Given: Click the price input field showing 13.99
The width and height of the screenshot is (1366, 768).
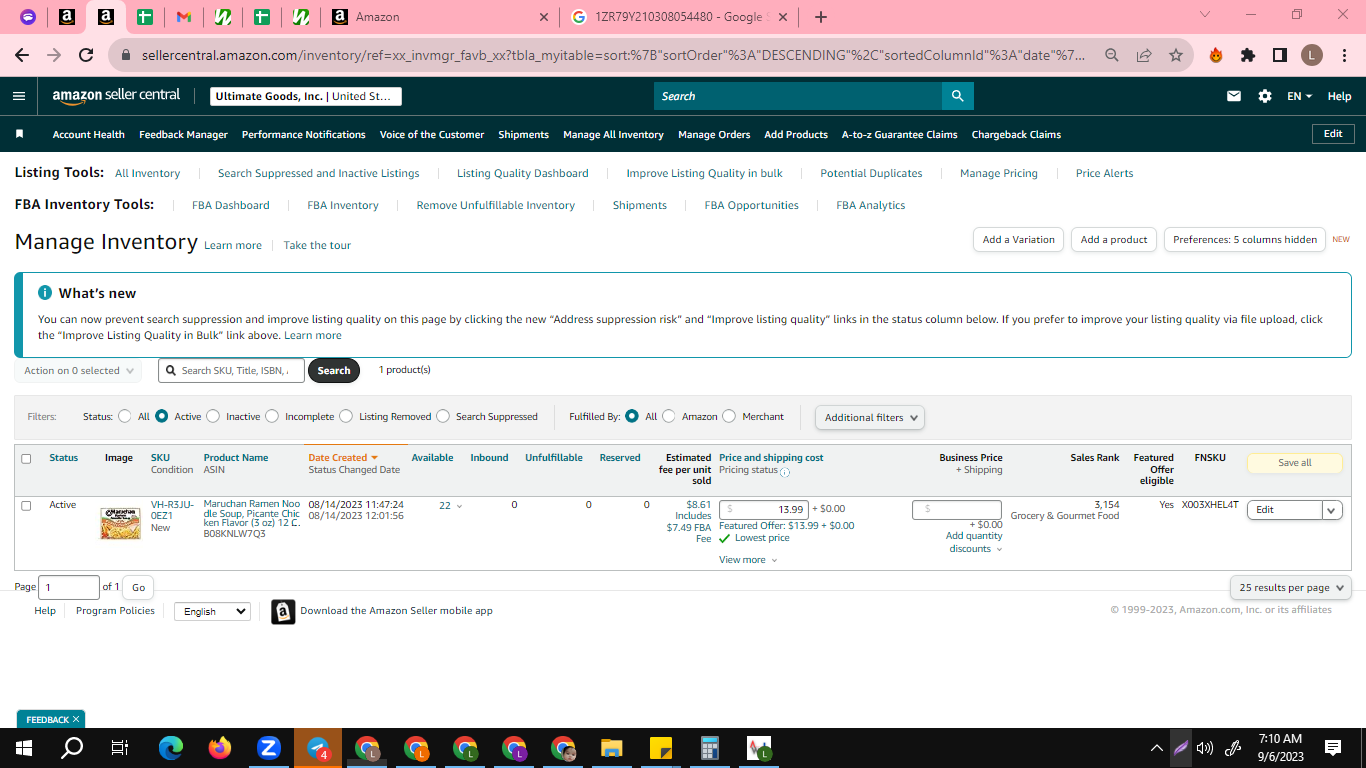Looking at the screenshot, I should (764, 510).
